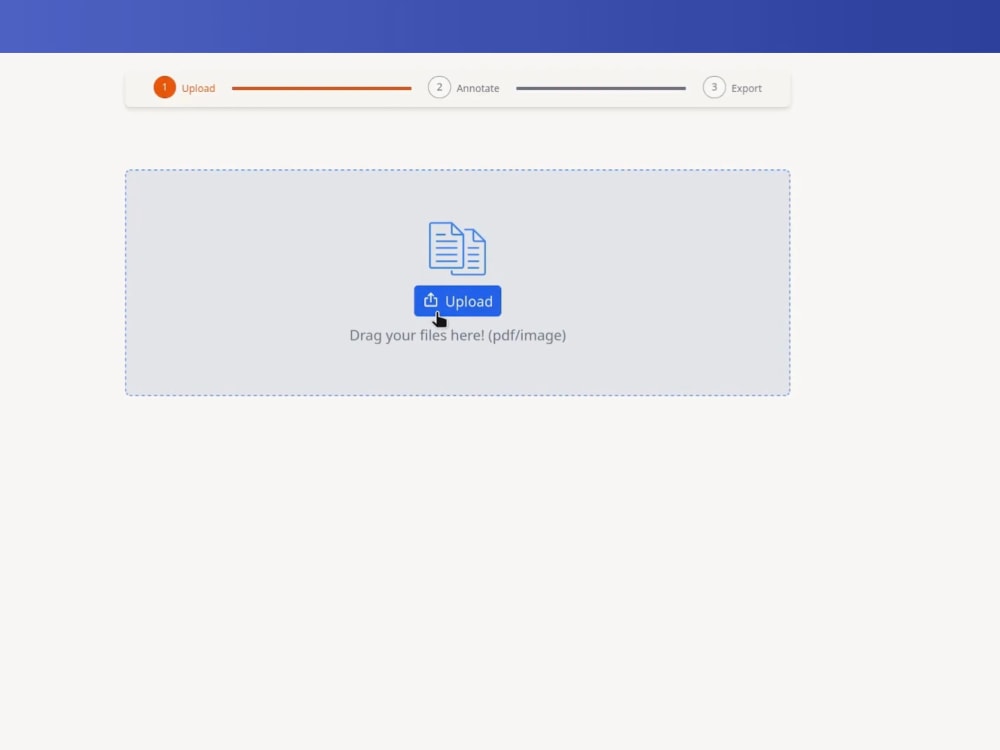This screenshot has width=1000, height=750.
Task: Click the orange progress bar after Upload
Action: point(321,88)
